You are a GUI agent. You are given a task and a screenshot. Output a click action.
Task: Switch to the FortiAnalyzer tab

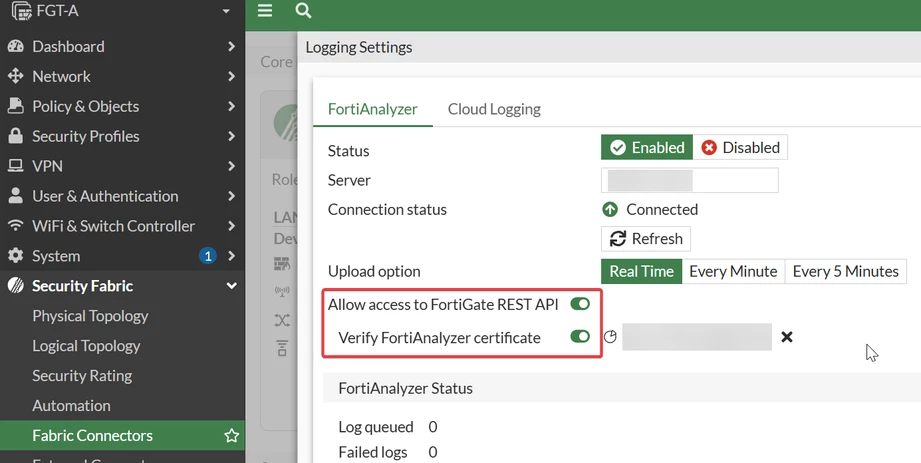coord(373,109)
